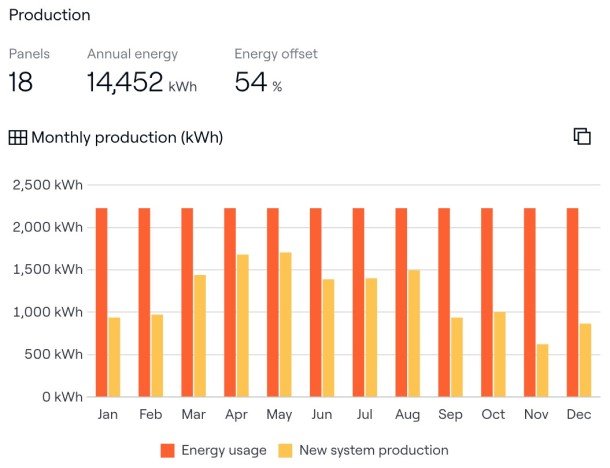Click the Panels count 18
Screen dimensions: 610x468
click(20, 83)
